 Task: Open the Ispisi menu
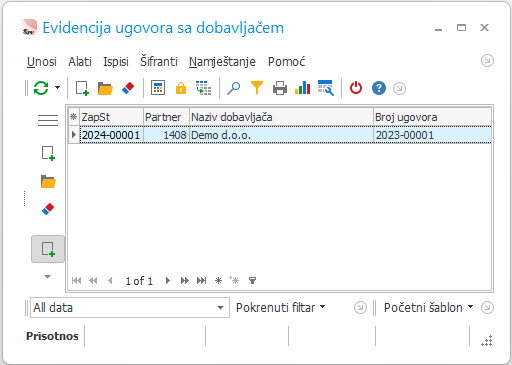[x=116, y=62]
